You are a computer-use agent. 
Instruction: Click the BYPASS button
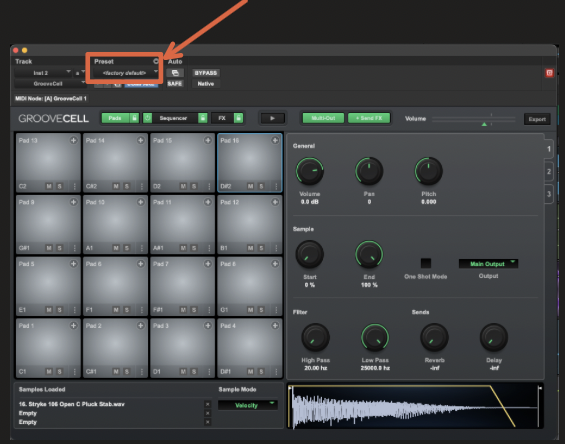(206, 73)
